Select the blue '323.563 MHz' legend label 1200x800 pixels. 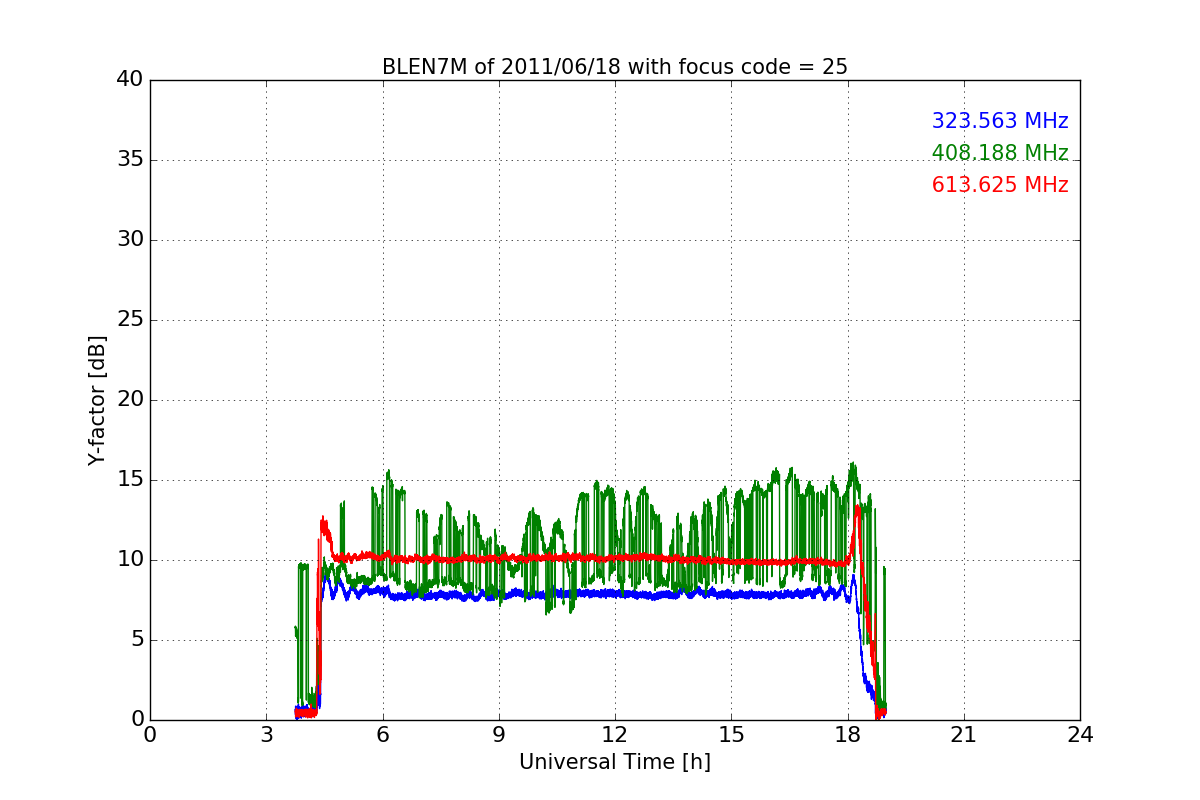[x=1000, y=121]
